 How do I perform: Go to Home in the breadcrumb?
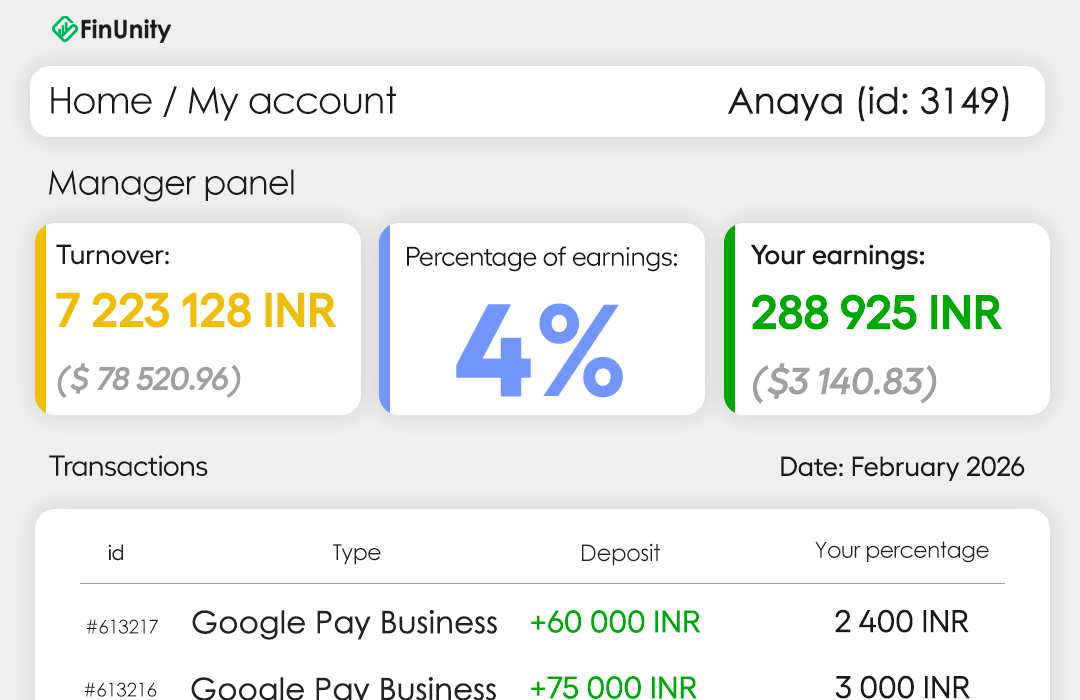click(x=100, y=101)
